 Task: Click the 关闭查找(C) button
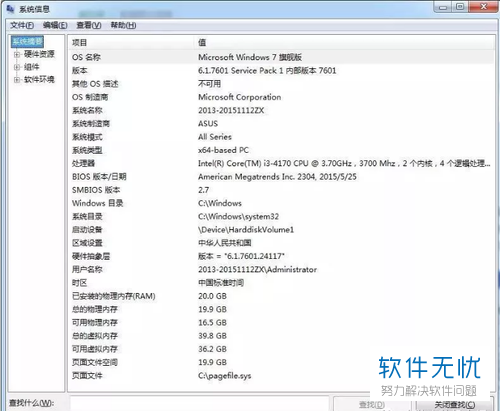click(x=455, y=405)
